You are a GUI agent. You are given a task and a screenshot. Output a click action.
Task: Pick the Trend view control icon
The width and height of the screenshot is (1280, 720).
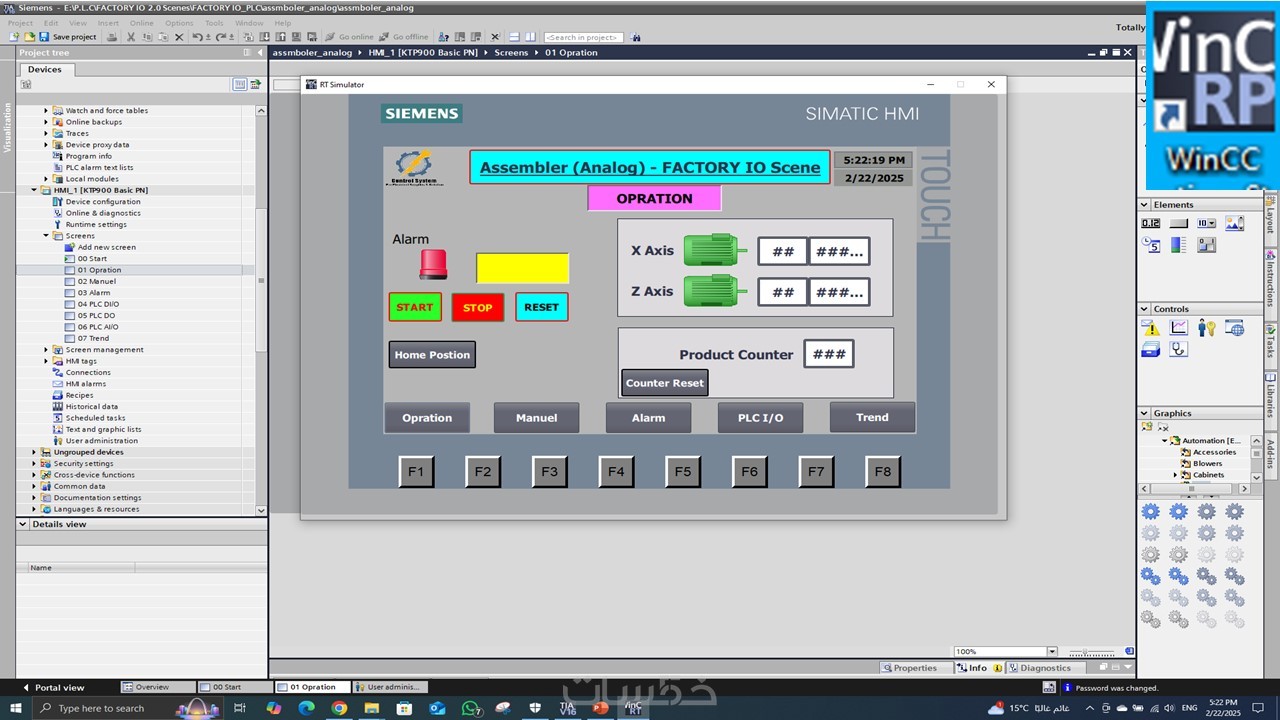[x=1179, y=328]
